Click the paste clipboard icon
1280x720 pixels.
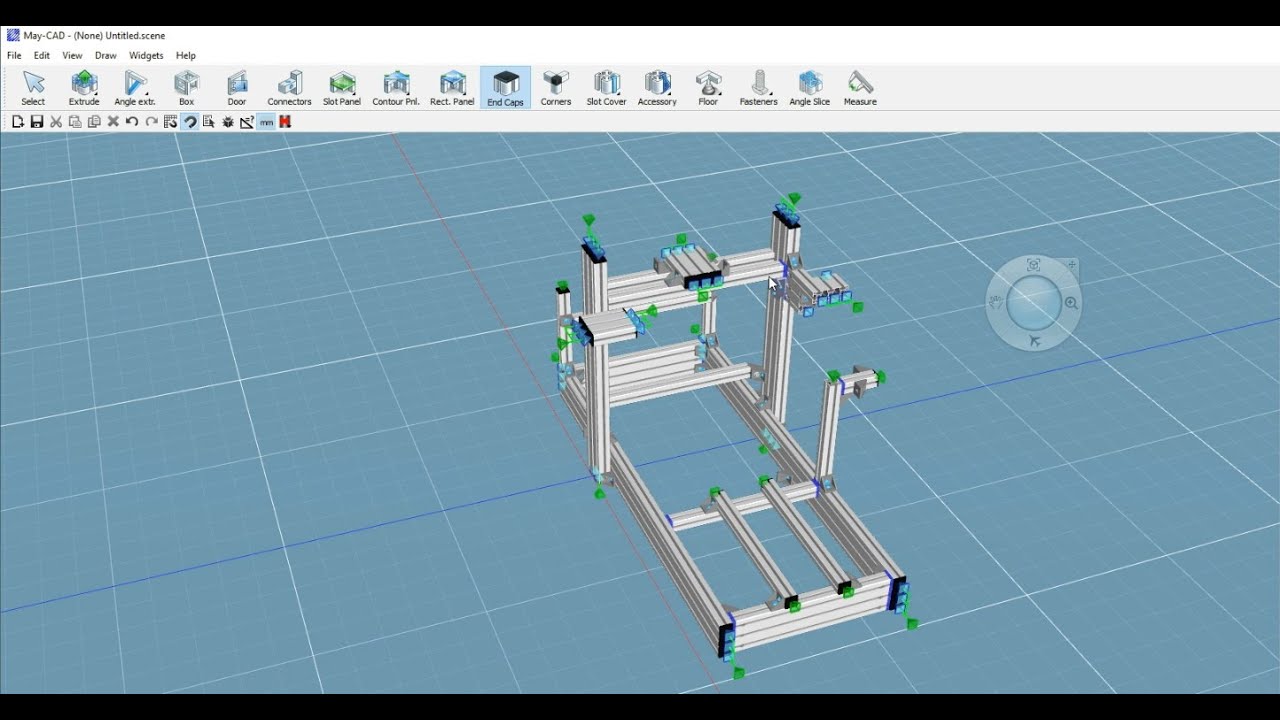tap(75, 122)
